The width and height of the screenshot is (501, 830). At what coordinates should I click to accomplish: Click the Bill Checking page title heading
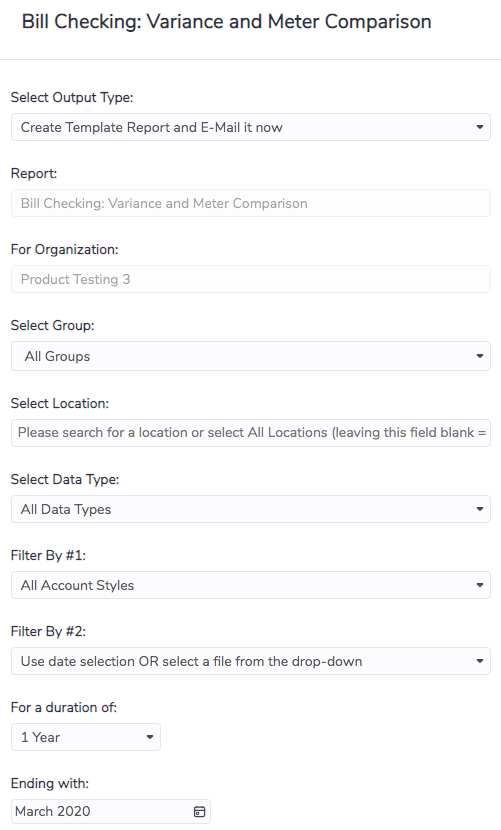pyautogui.click(x=227, y=22)
